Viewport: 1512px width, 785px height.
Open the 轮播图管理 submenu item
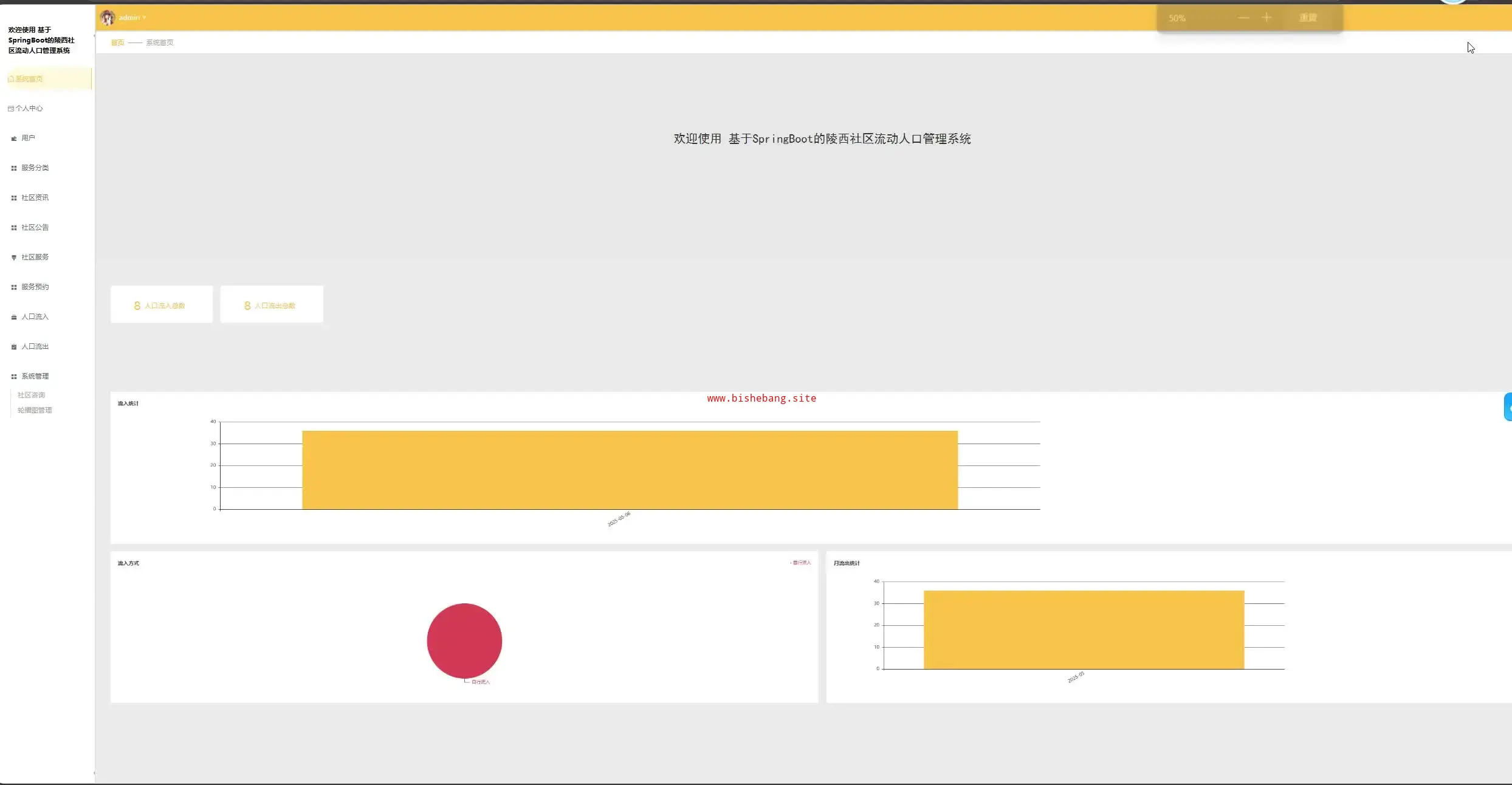pos(35,411)
